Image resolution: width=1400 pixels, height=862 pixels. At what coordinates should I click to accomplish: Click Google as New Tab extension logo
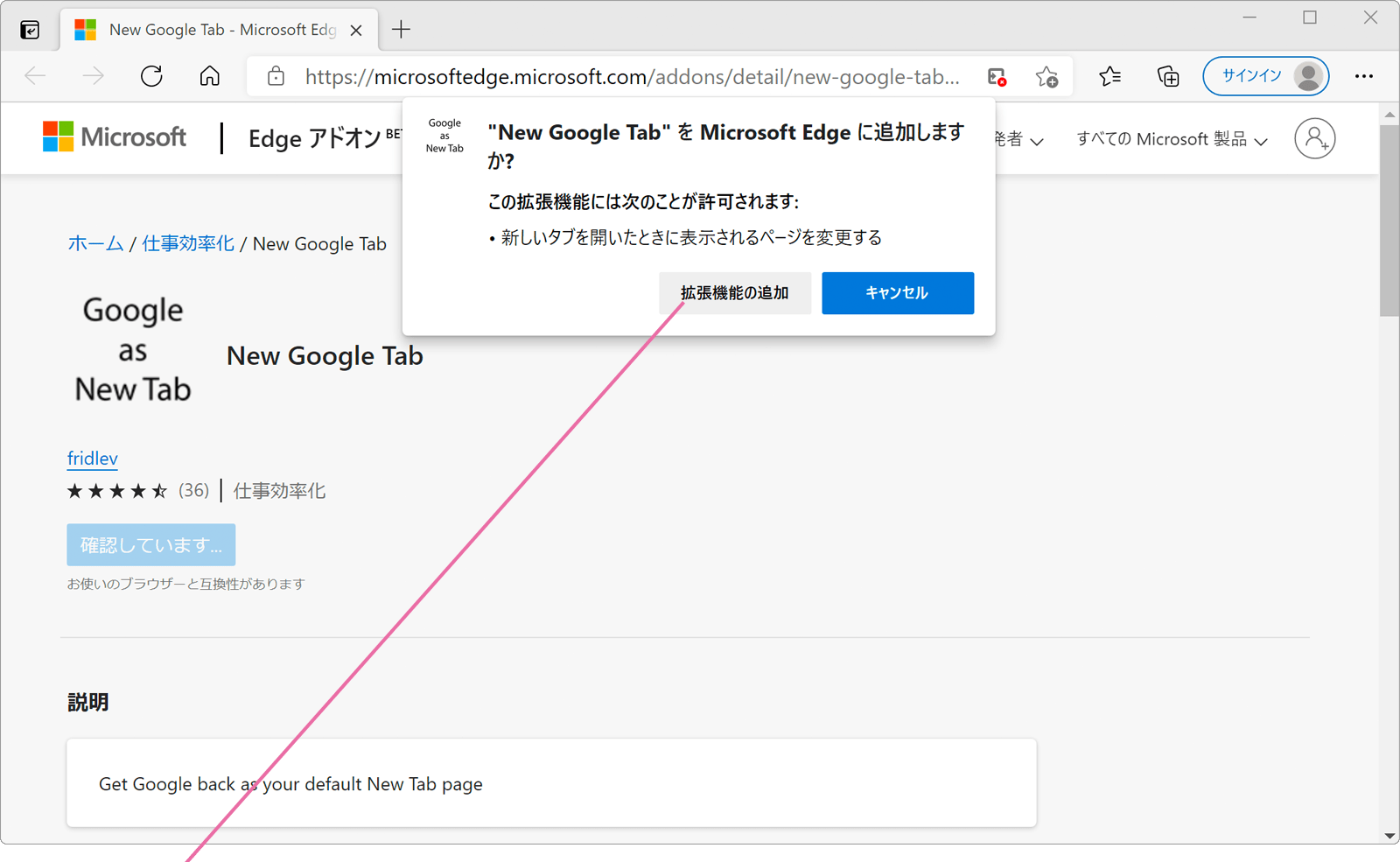(133, 350)
